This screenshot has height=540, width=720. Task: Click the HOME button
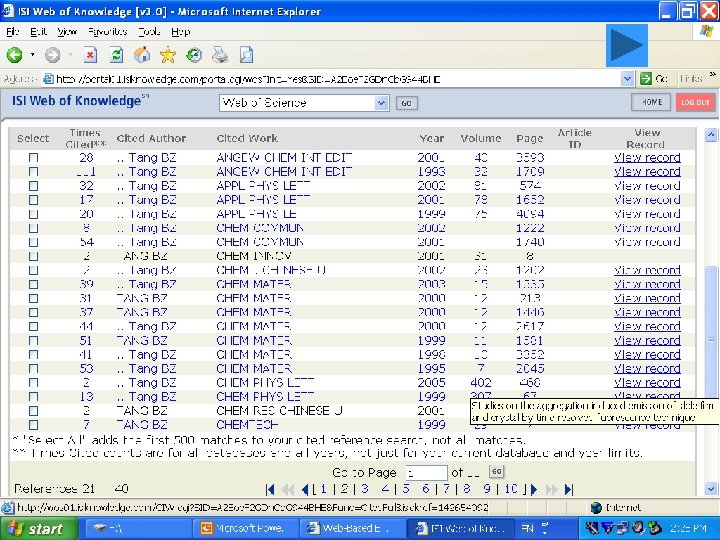[651, 102]
